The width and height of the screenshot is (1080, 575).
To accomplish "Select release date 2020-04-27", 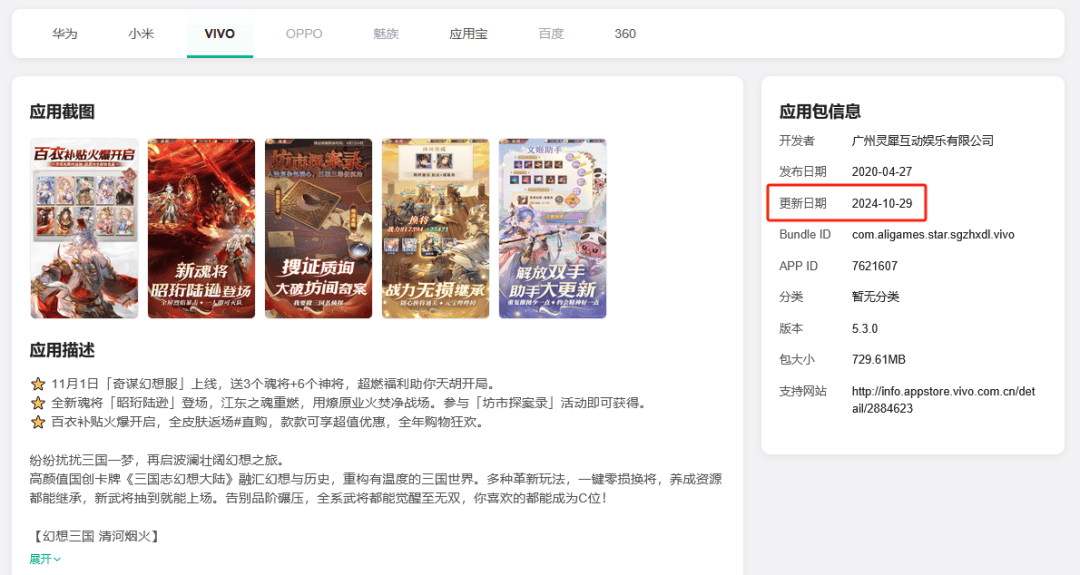I will (882, 171).
